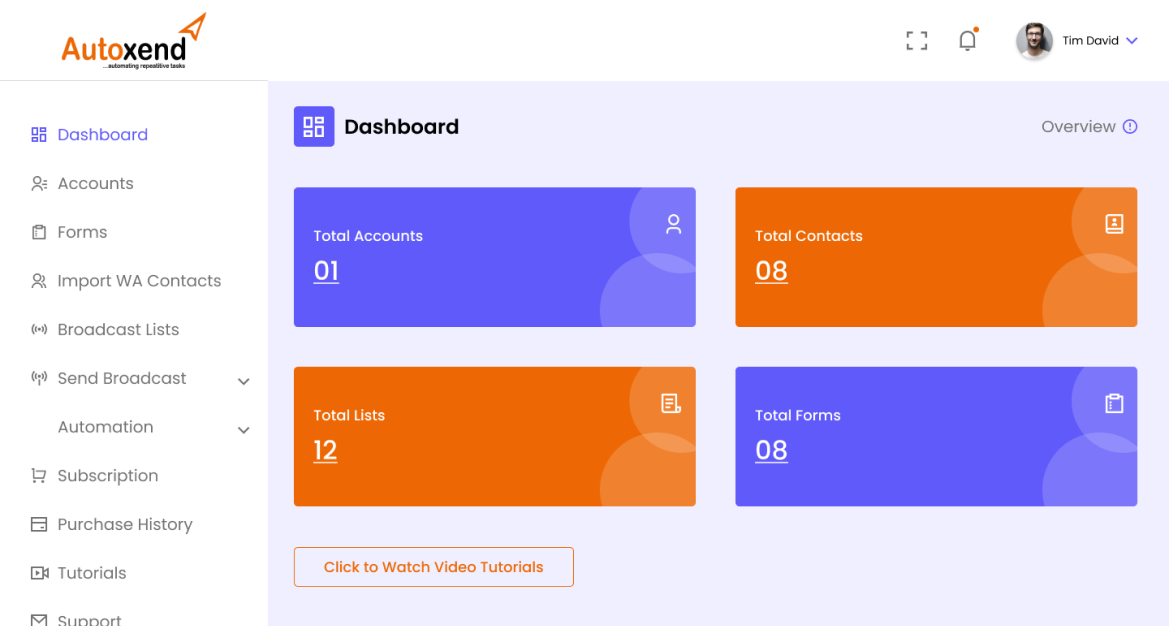
Task: Select Import WA Contacts menu item
Action: 139,281
